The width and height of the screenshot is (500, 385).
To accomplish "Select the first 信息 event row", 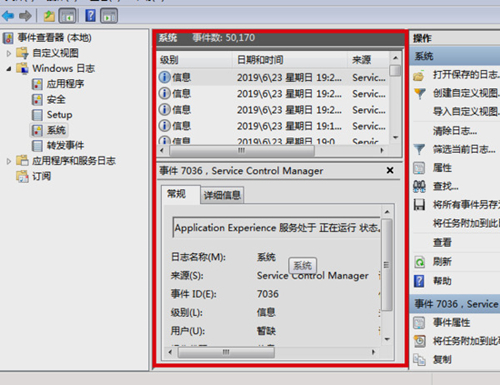I will coord(273,77).
